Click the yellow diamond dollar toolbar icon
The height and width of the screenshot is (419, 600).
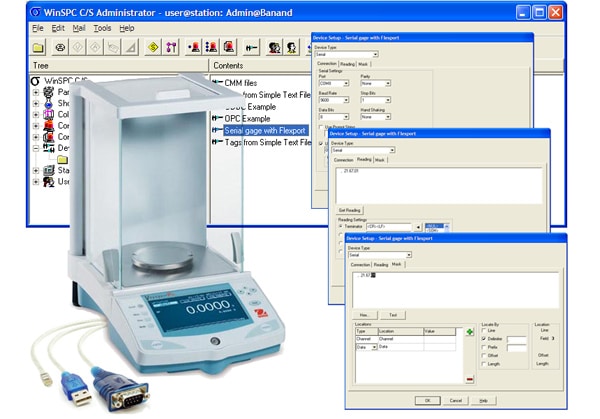[152, 47]
